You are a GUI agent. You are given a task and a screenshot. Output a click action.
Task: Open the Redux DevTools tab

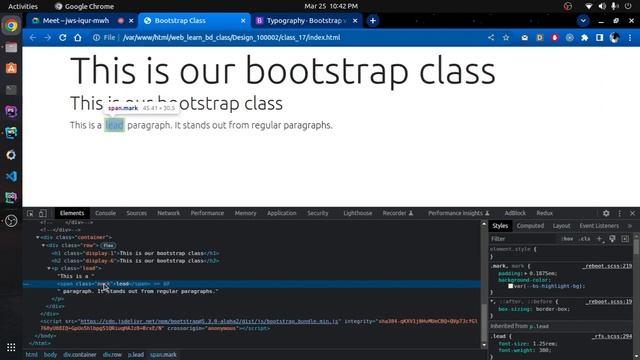coord(544,213)
